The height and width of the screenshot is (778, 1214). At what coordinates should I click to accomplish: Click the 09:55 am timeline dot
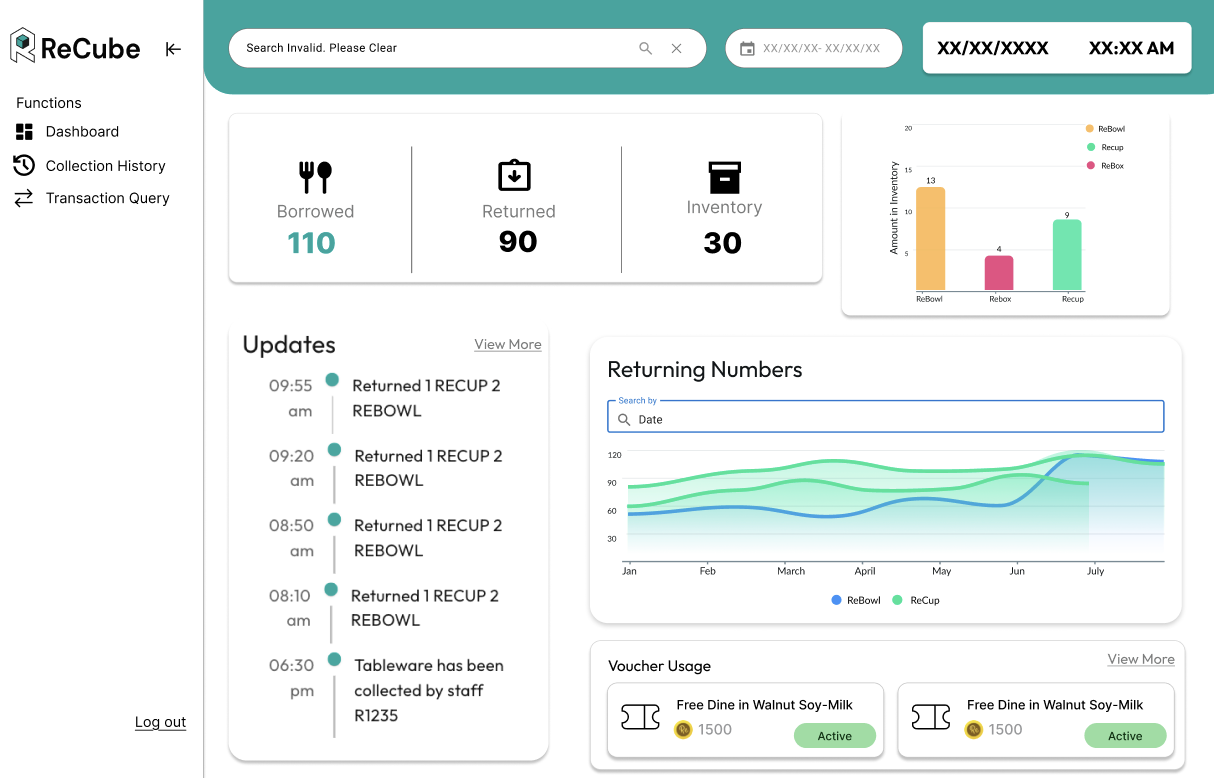[x=332, y=380]
